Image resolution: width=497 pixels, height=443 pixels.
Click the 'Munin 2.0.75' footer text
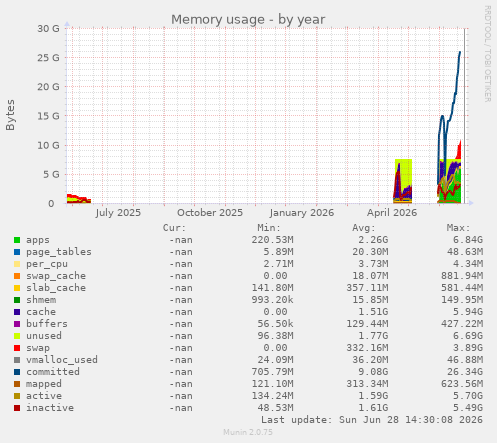pos(248,432)
